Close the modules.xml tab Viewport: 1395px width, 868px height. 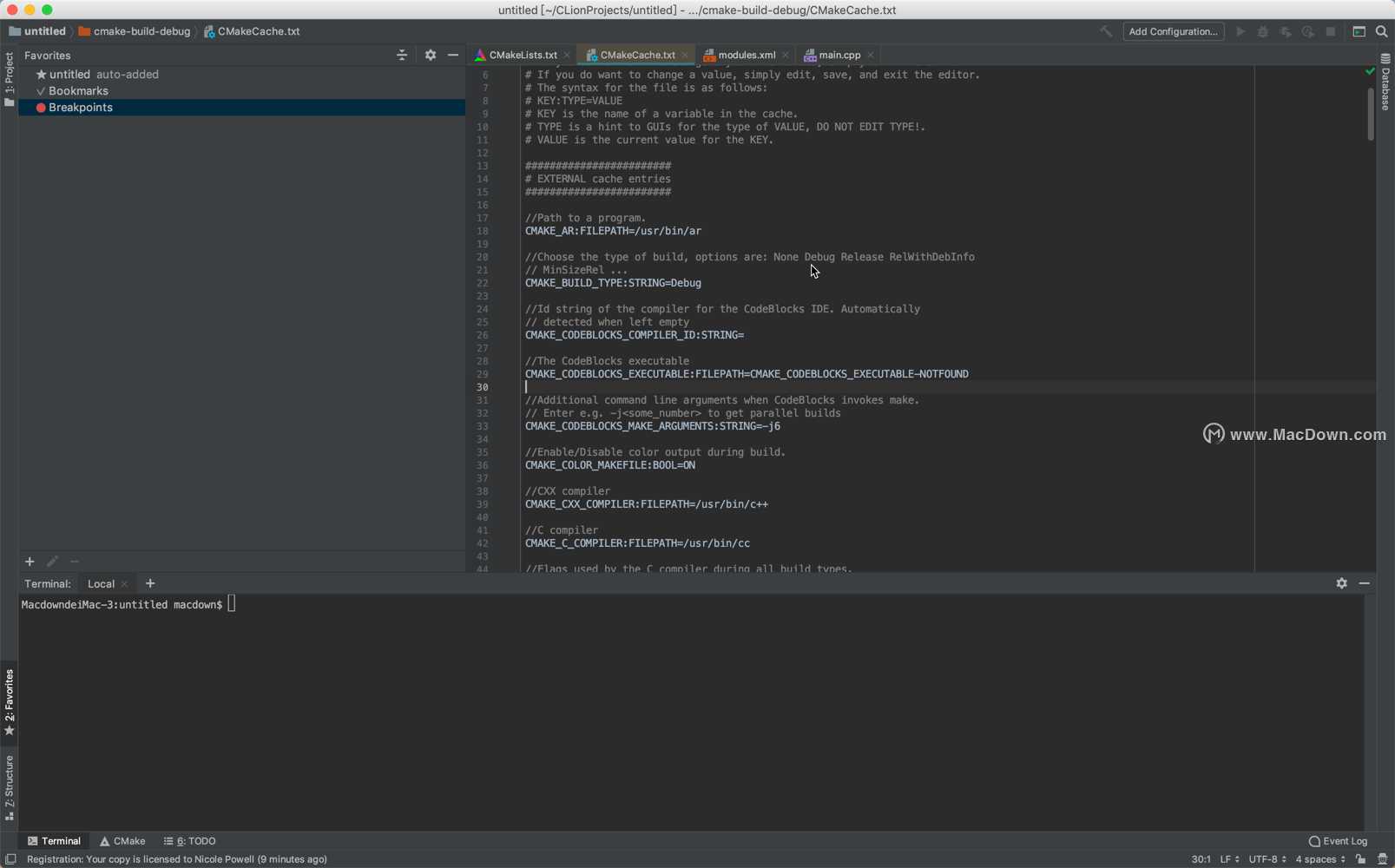click(786, 55)
